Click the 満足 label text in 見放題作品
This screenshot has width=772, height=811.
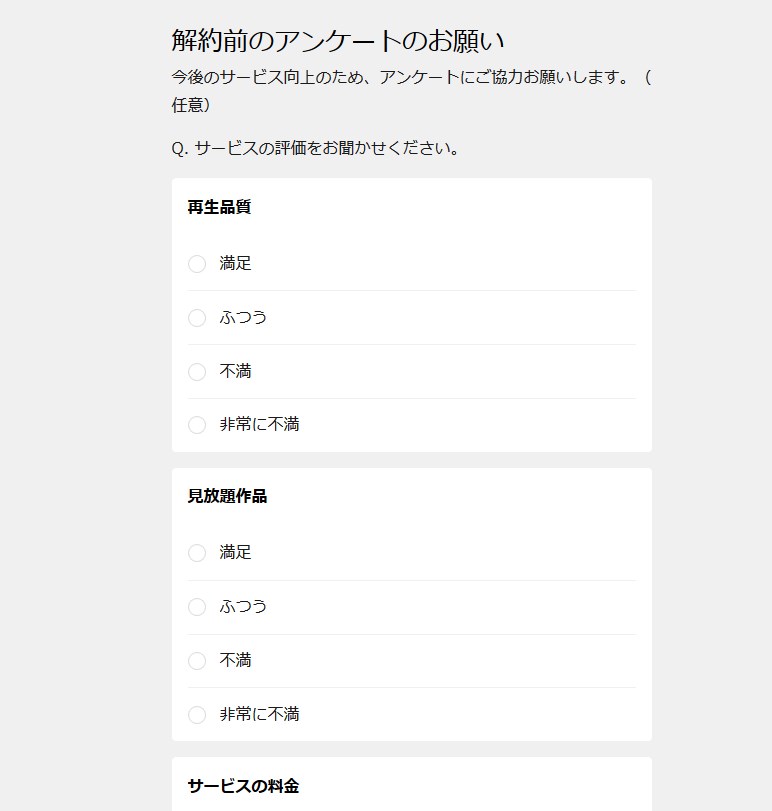click(235, 552)
